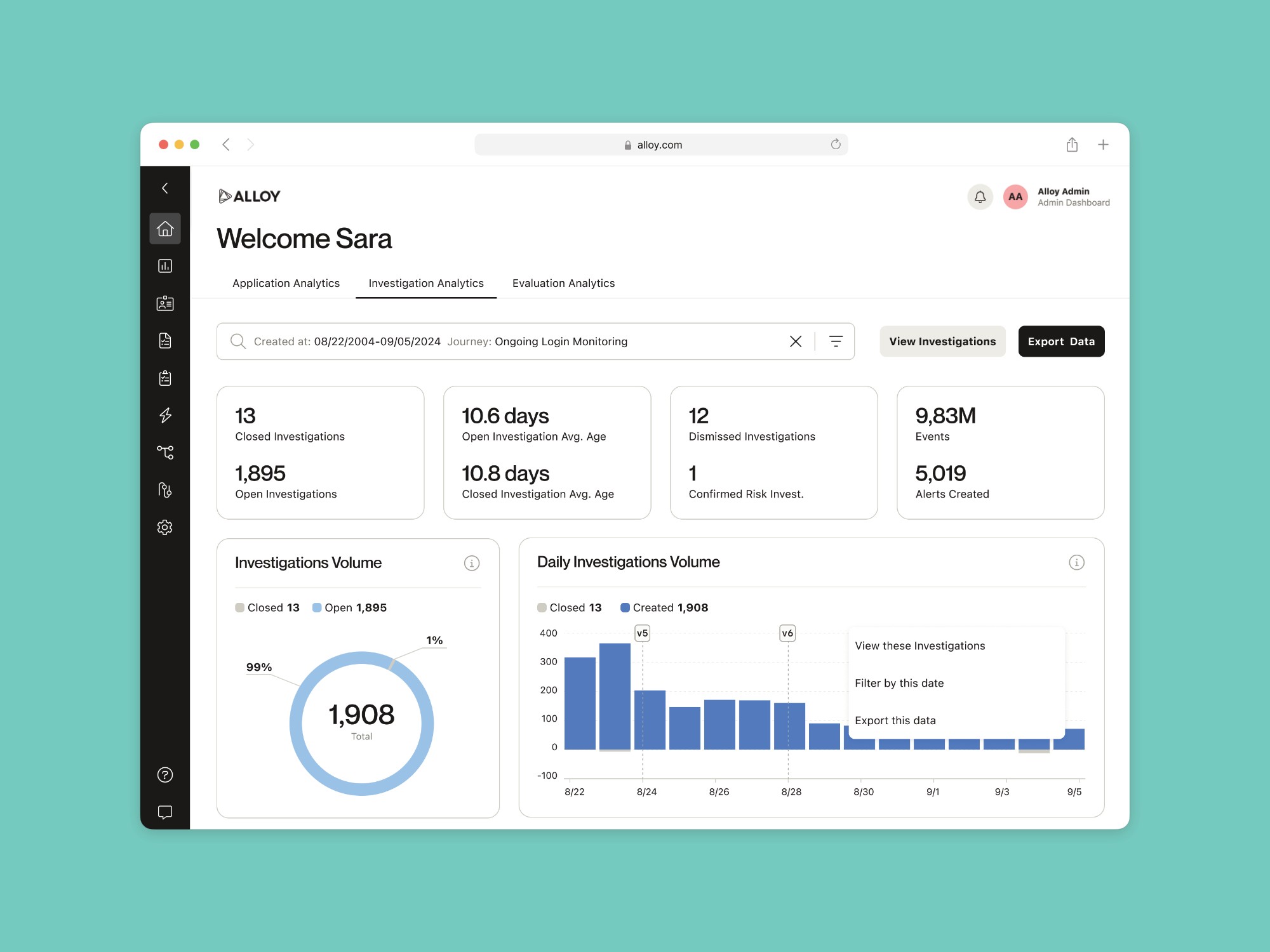The height and width of the screenshot is (952, 1270).
Task: Open the chat feedback sidebar icon
Action: [165, 812]
